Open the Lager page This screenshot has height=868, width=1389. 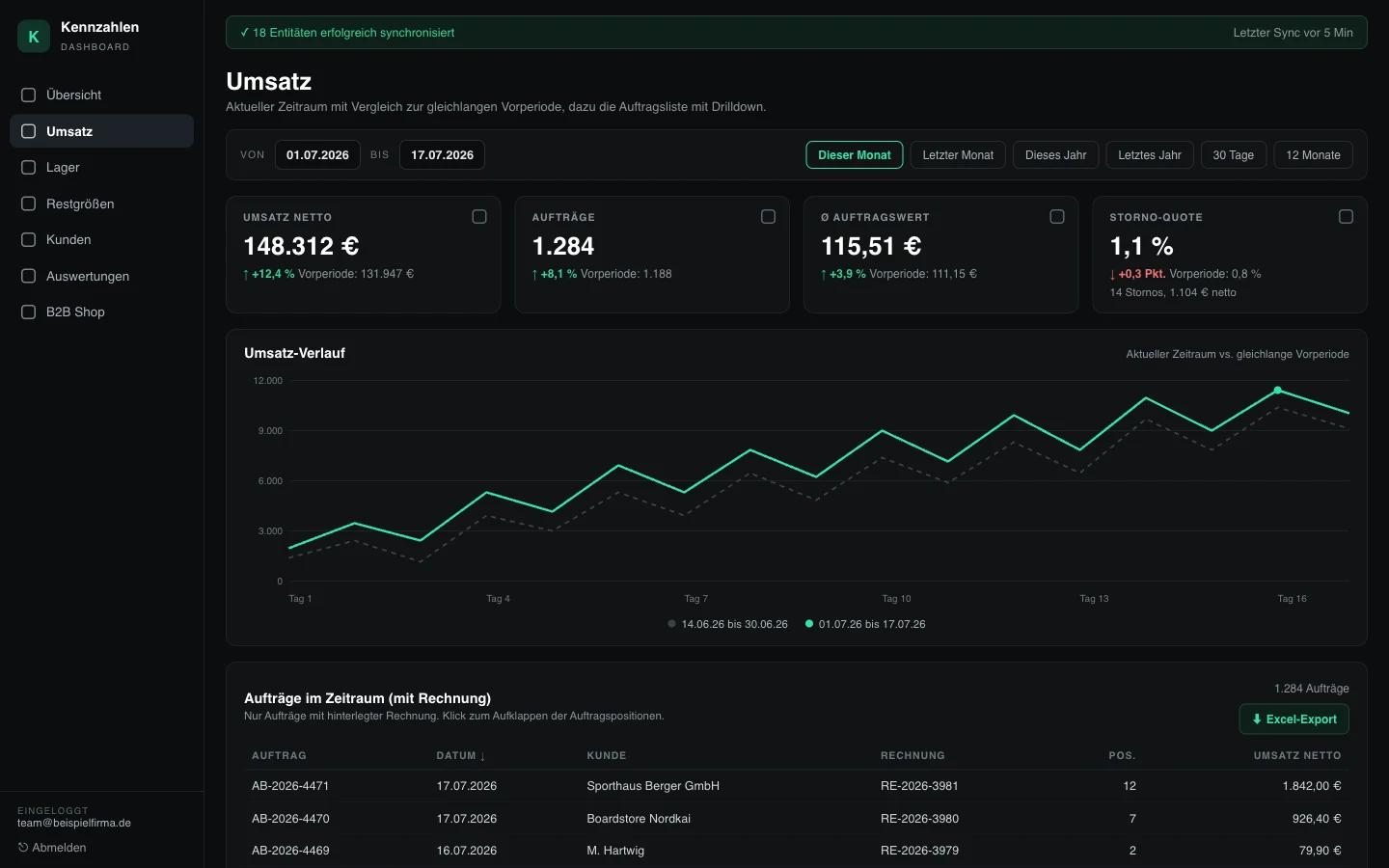click(101, 167)
